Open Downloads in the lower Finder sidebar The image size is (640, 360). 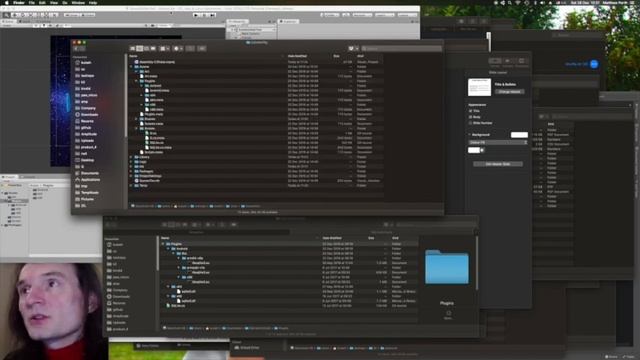click(119, 297)
